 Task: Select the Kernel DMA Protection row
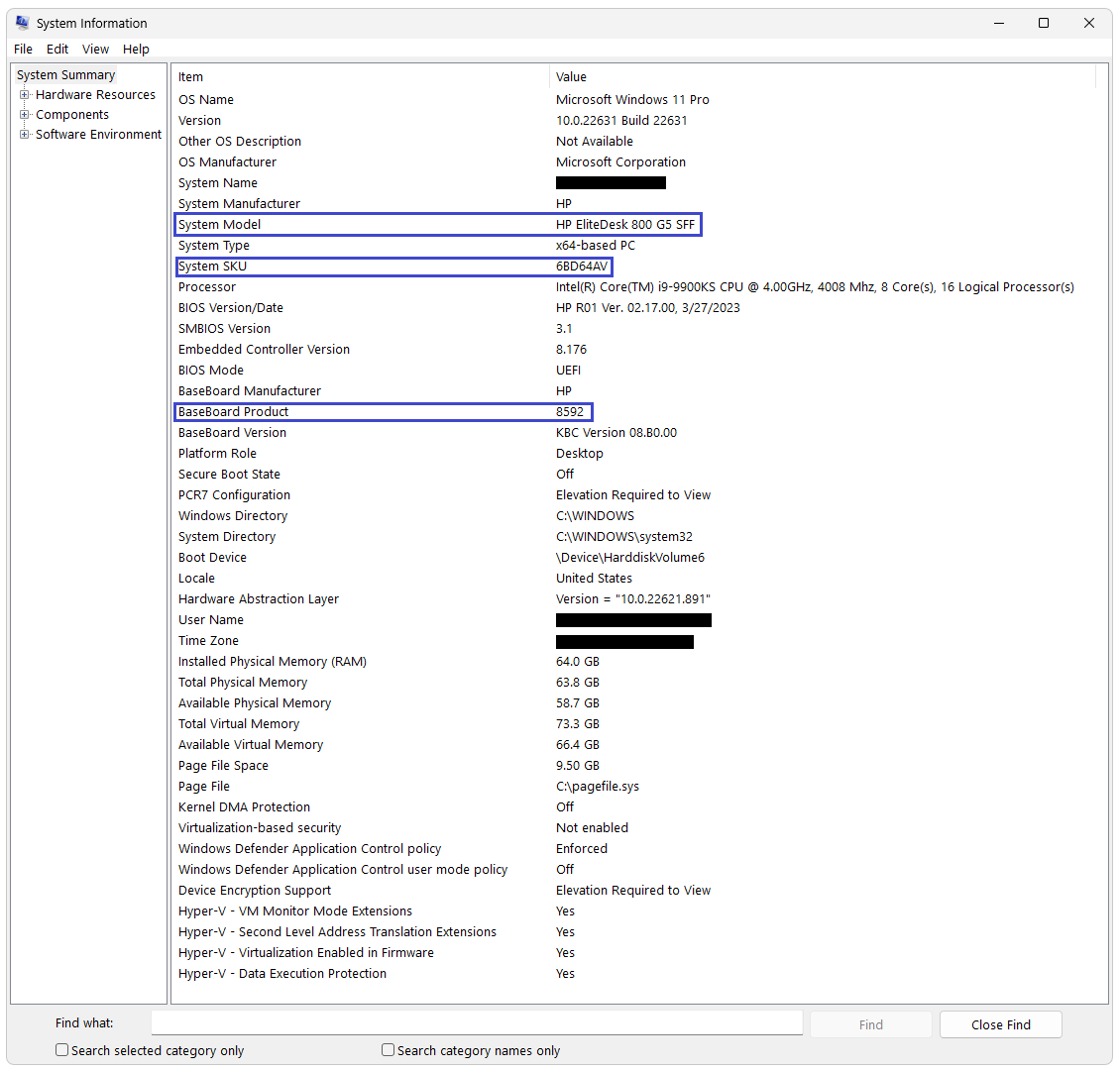coord(633,806)
